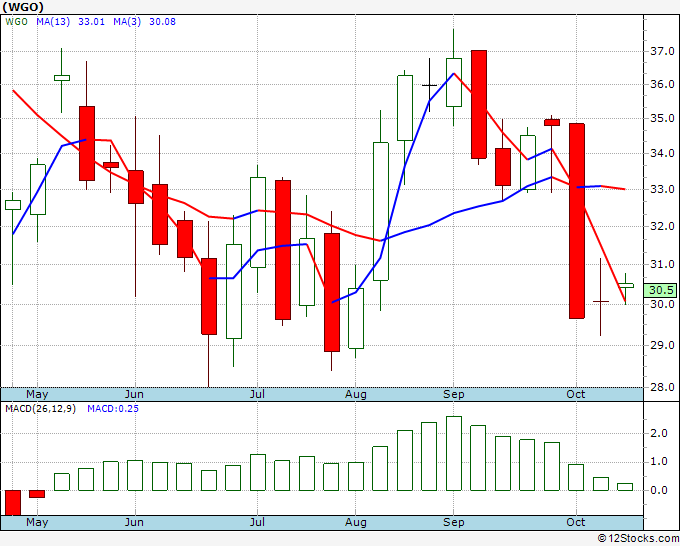Image resolution: width=680 pixels, height=546 pixels.
Task: Click the 35.0 price axis label
Action: click(x=662, y=118)
